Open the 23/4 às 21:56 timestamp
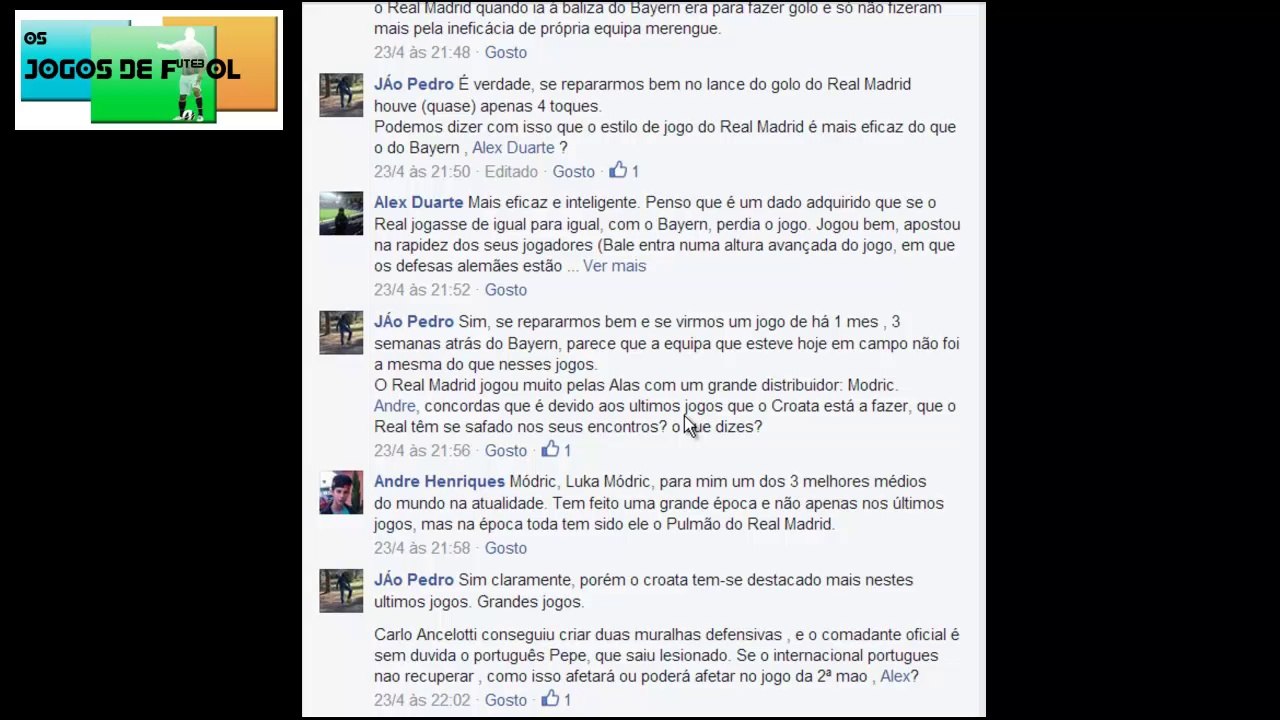1280x720 pixels. tap(422, 451)
